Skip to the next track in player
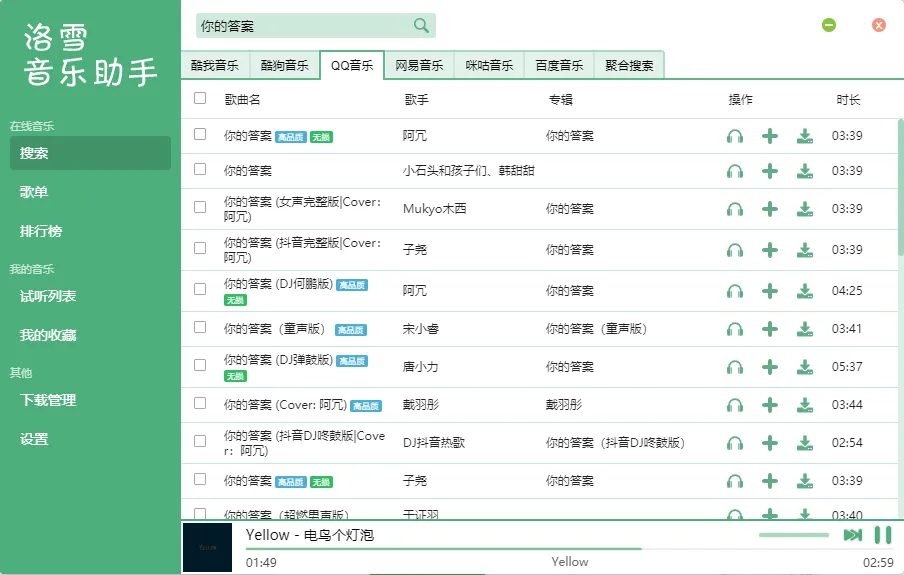The height and width of the screenshot is (575, 904). click(853, 535)
